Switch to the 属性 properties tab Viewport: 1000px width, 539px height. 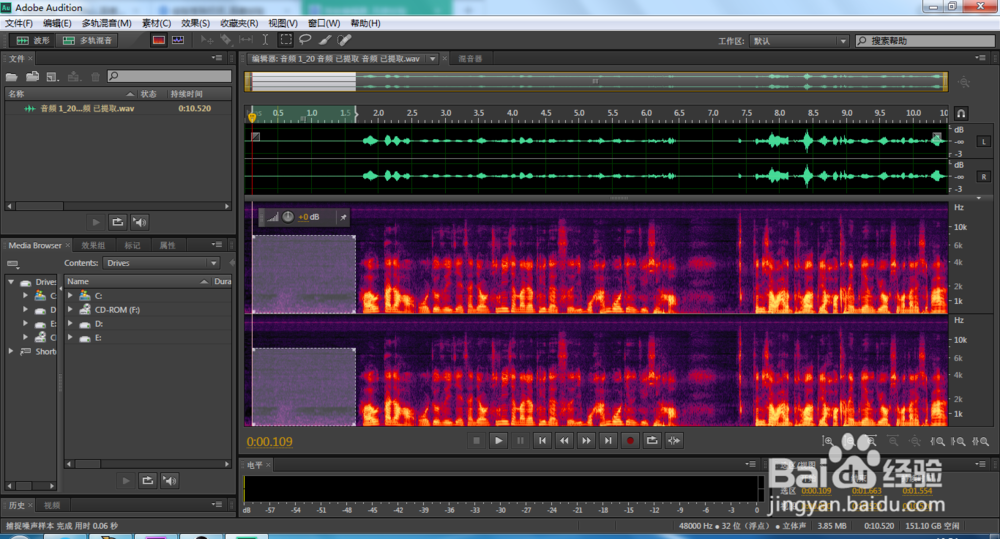click(x=167, y=246)
